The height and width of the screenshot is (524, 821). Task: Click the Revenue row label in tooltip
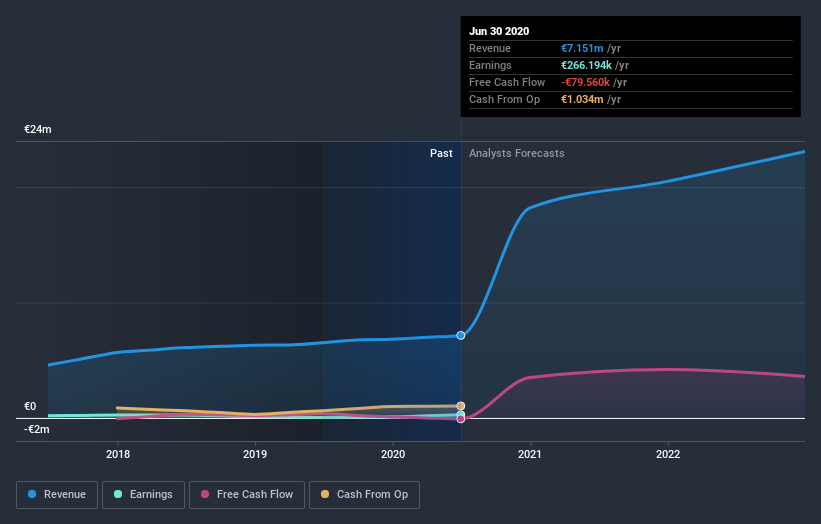pos(490,48)
